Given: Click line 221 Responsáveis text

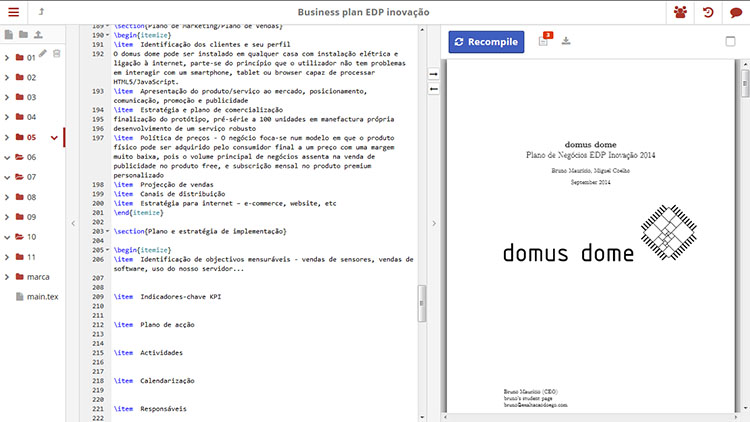Looking at the screenshot, I should tap(163, 409).
